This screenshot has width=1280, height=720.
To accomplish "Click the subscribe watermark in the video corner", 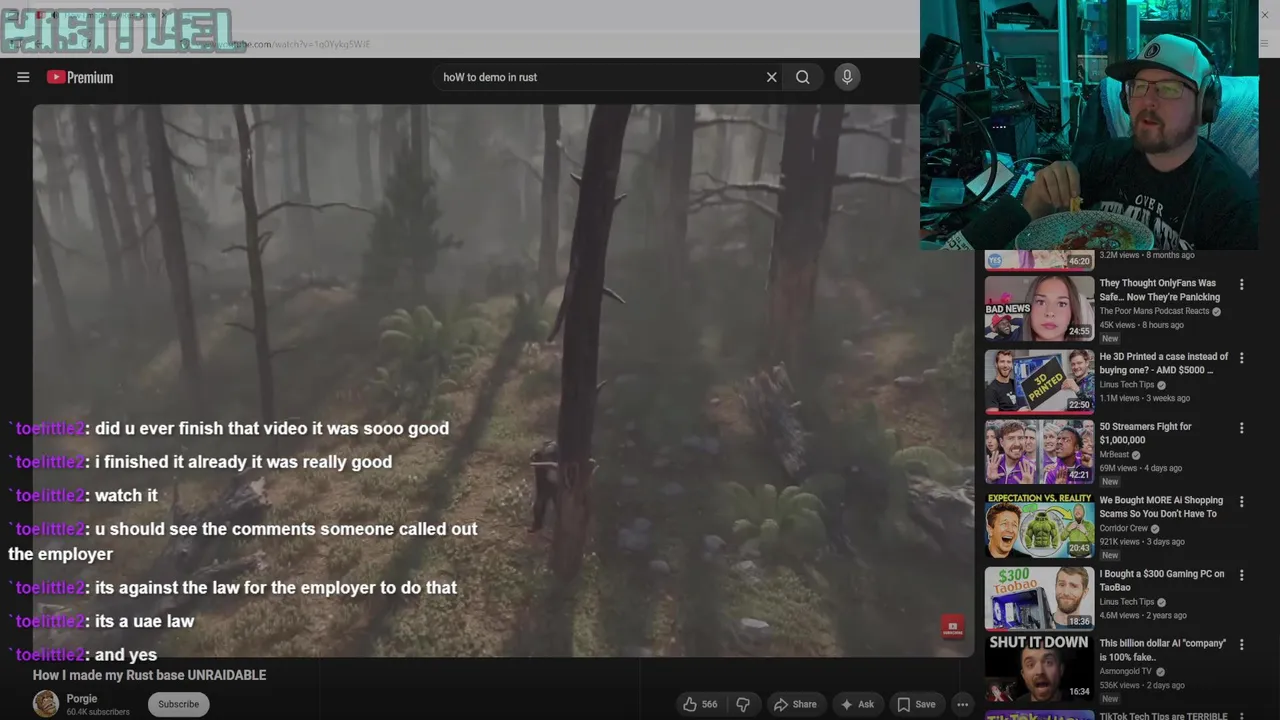I will point(952,627).
